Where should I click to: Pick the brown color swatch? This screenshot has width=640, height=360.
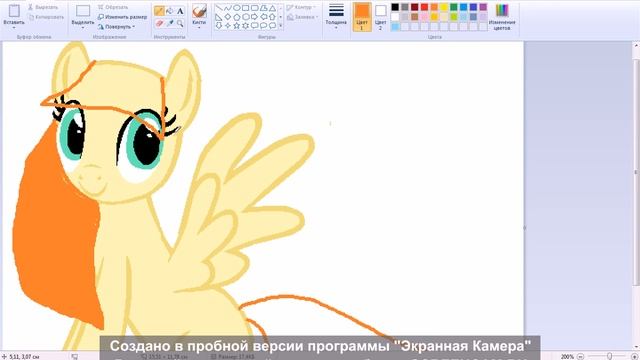415,17
